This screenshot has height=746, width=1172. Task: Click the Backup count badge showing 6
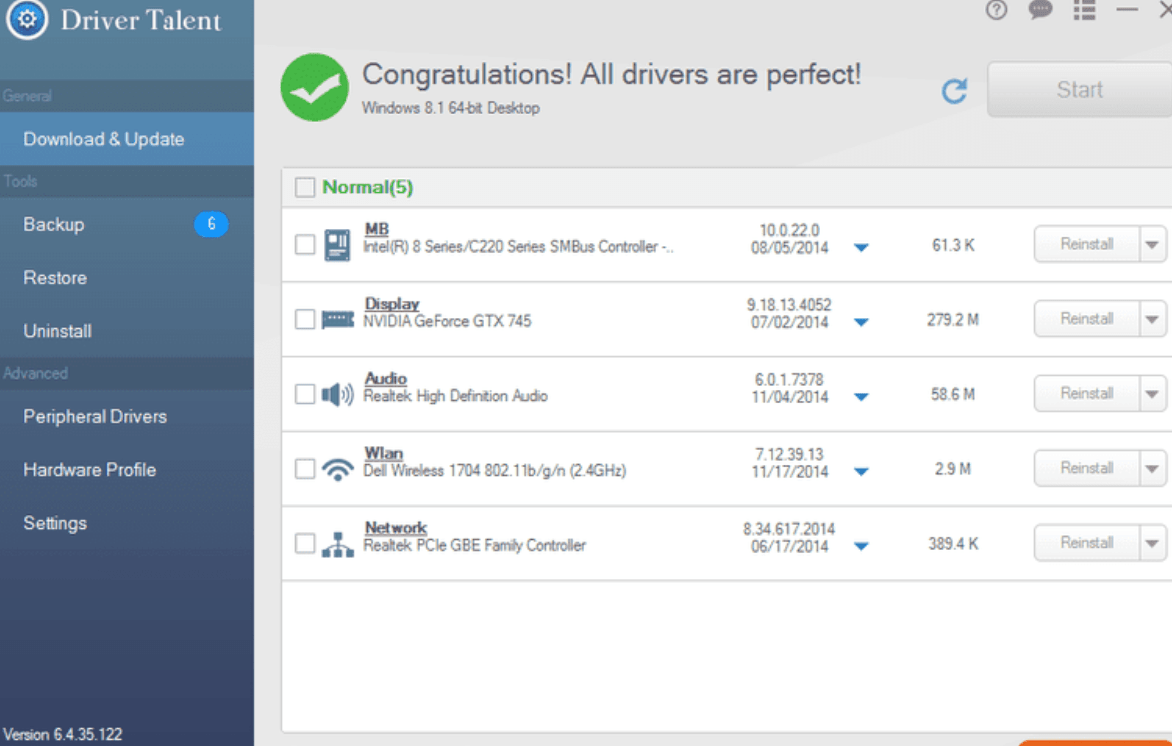point(211,224)
